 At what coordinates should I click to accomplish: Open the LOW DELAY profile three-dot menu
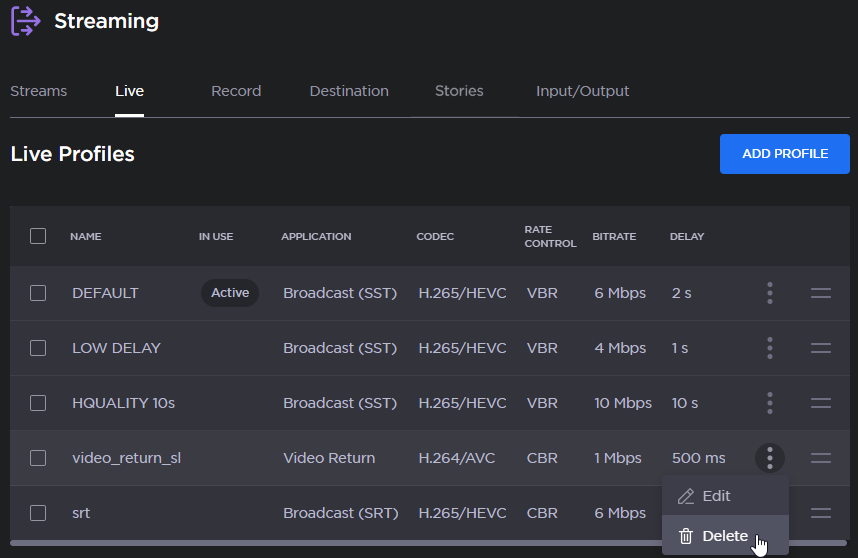(769, 348)
